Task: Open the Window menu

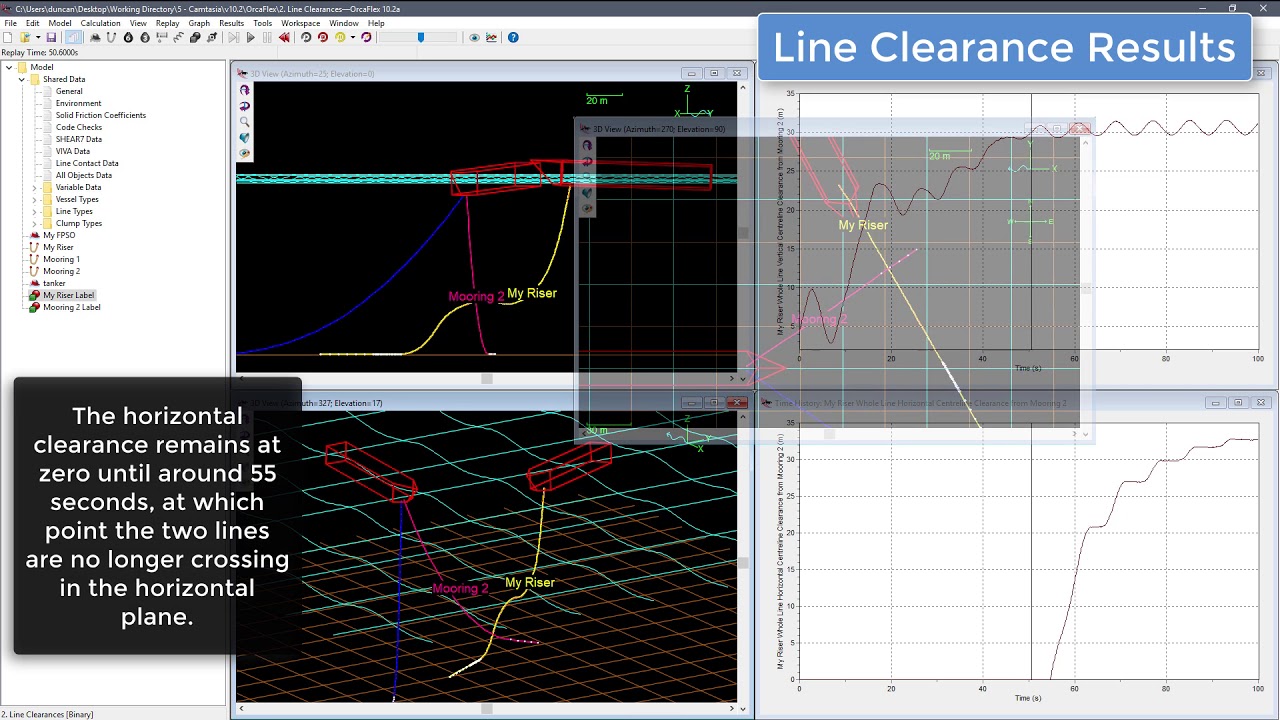Action: tap(344, 23)
